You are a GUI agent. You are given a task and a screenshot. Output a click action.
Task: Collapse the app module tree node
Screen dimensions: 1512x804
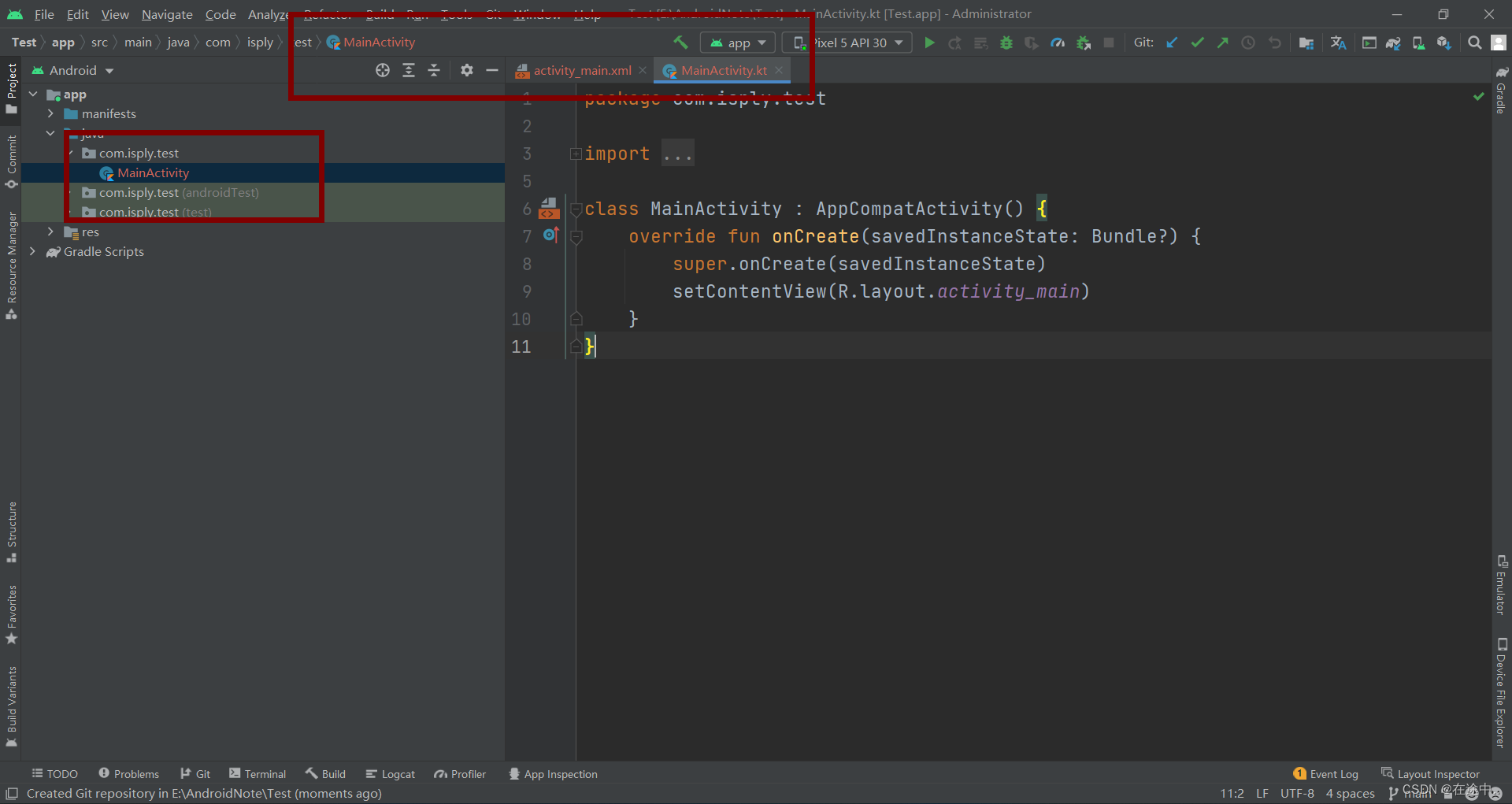(x=33, y=94)
